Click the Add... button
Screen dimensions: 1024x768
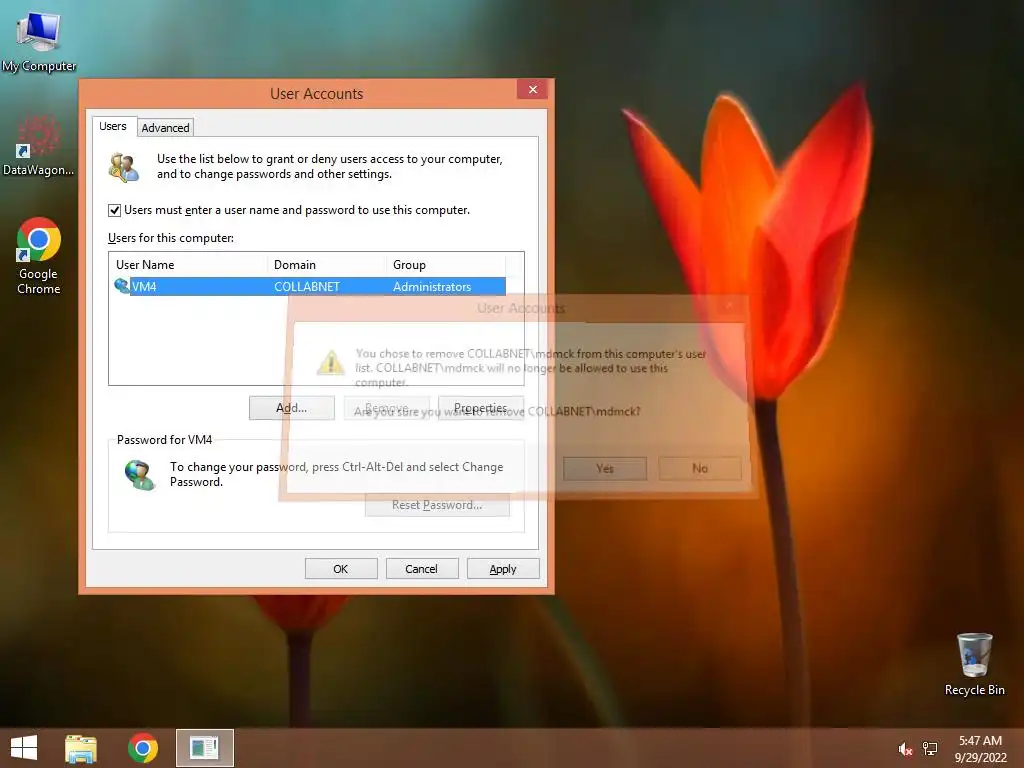click(x=292, y=408)
